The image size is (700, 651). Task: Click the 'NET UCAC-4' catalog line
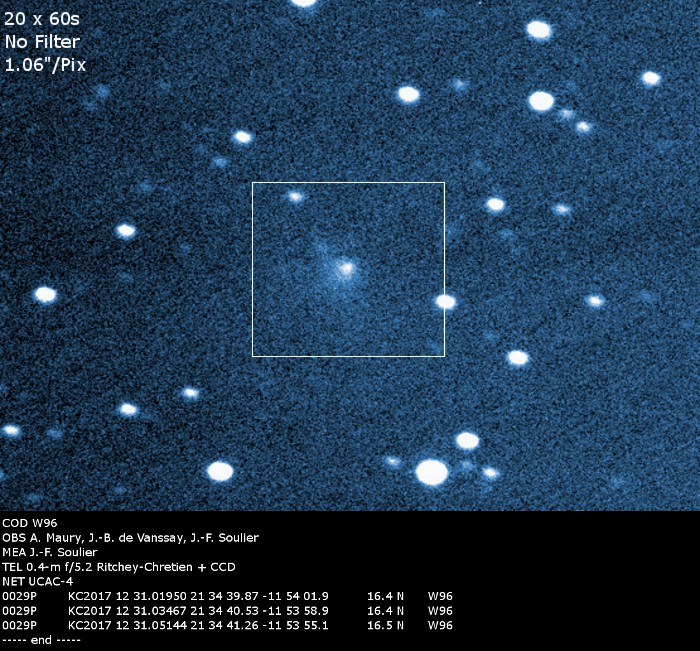(x=38, y=581)
